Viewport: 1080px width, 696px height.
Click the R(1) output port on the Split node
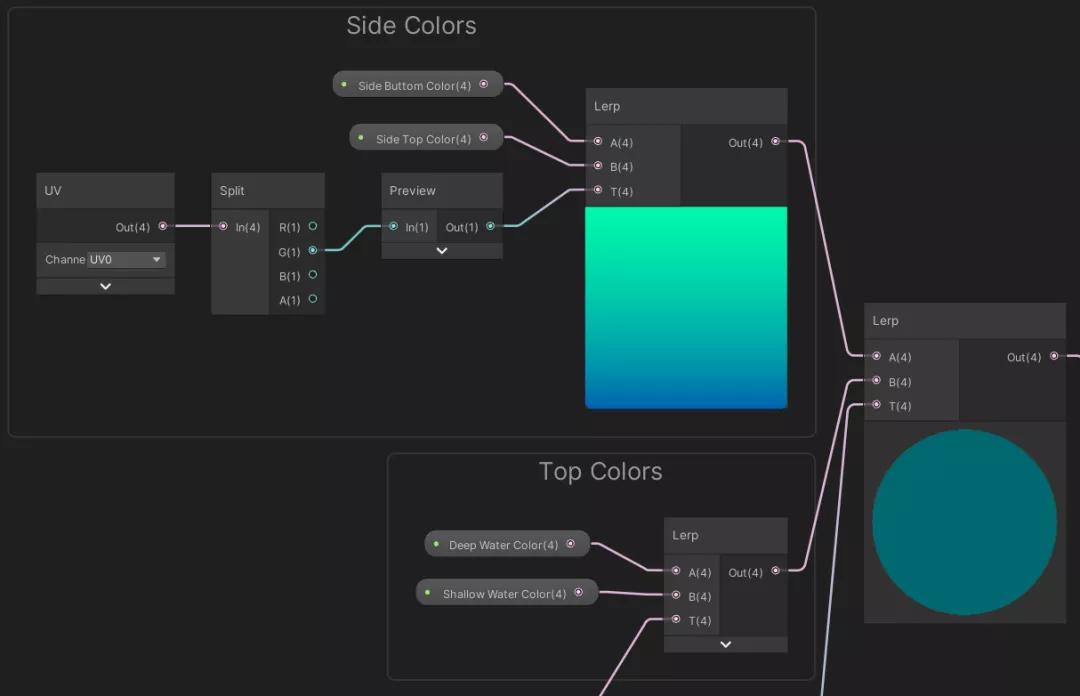point(313,227)
